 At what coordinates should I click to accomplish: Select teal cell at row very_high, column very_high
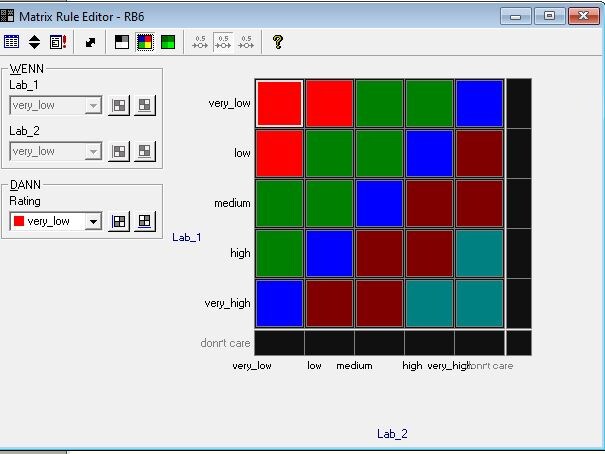480,304
